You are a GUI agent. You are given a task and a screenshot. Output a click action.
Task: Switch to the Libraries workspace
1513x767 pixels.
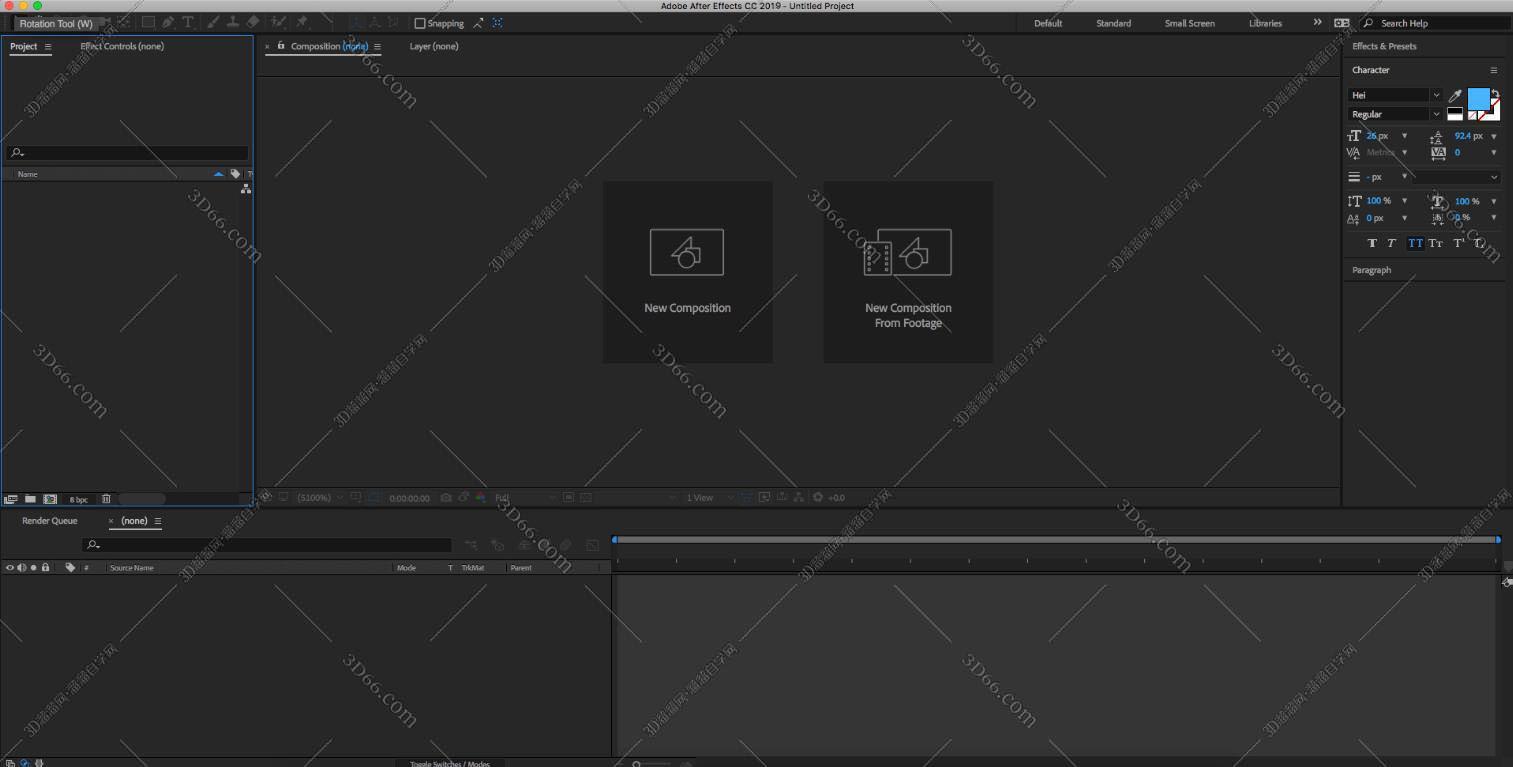tap(1265, 23)
